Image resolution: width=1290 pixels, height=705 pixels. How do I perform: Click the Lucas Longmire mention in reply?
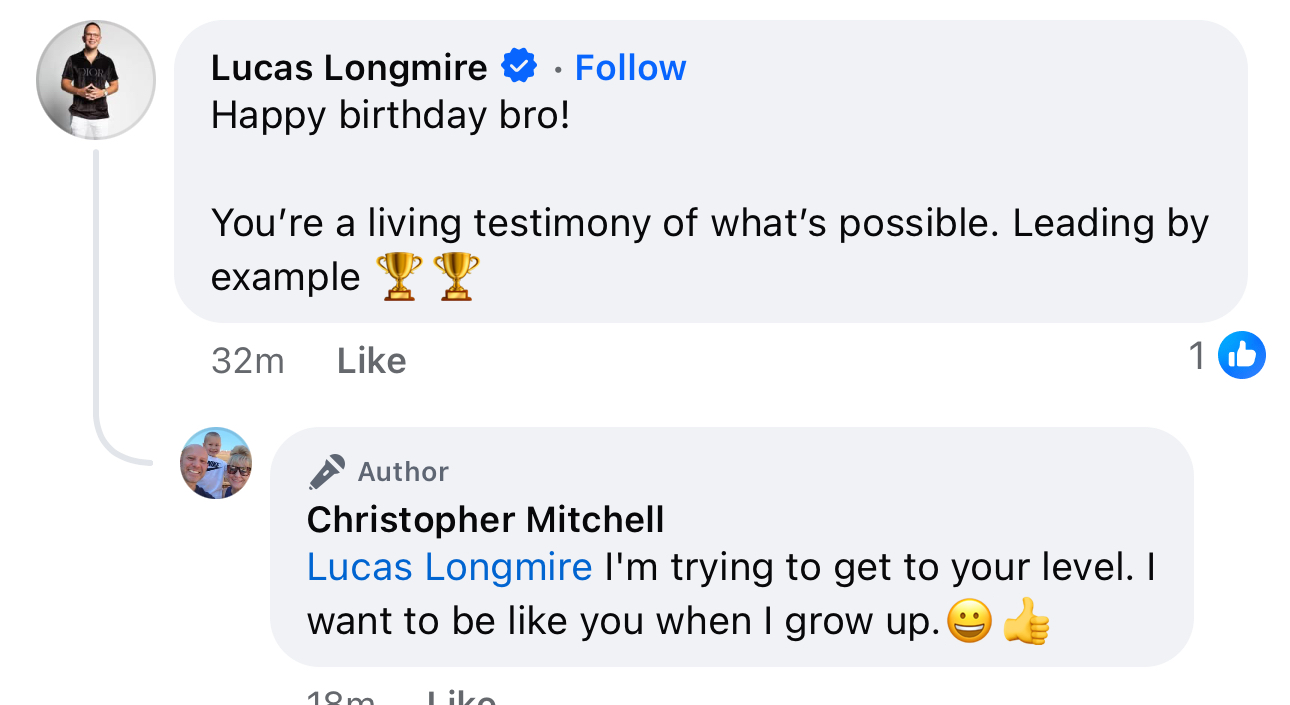click(450, 567)
